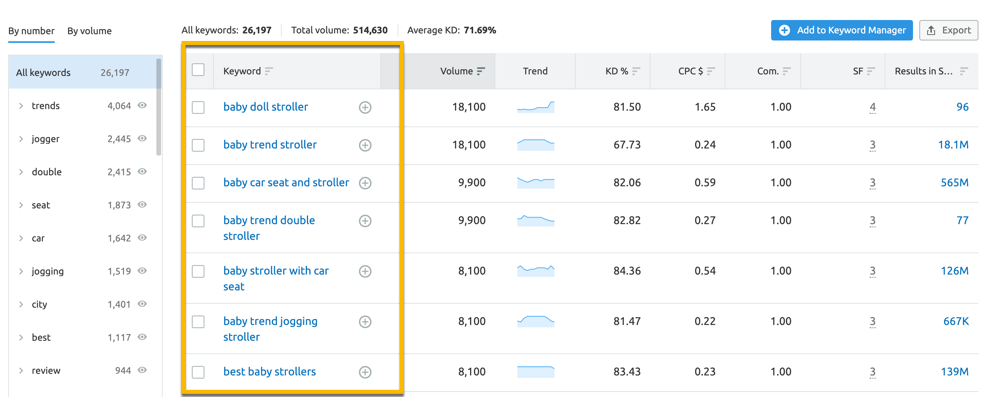The height and width of the screenshot is (397, 1000).
Task: Click Add to Keyword Manager button
Action: (842, 30)
